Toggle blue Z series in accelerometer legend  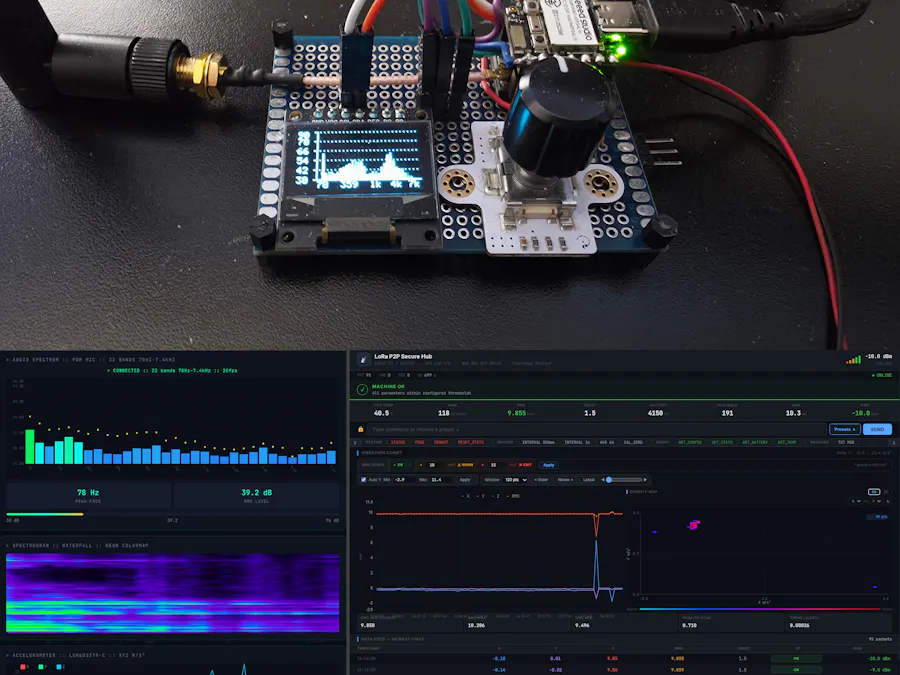pos(60,667)
